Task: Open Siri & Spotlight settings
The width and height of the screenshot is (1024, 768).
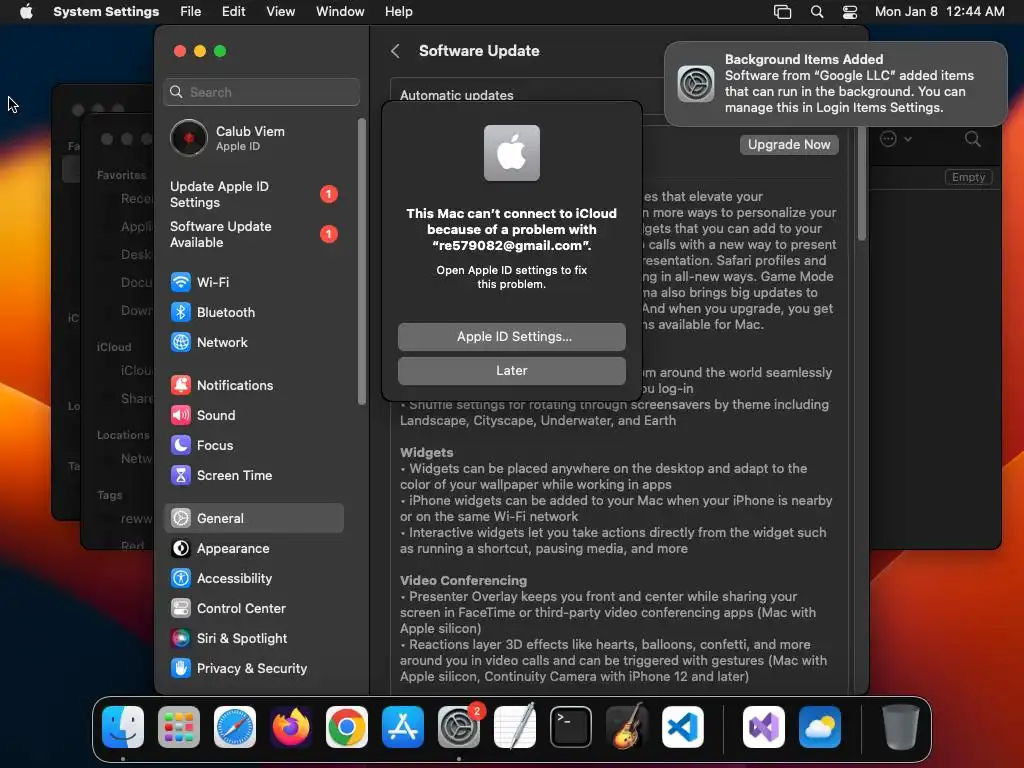Action: (229, 639)
